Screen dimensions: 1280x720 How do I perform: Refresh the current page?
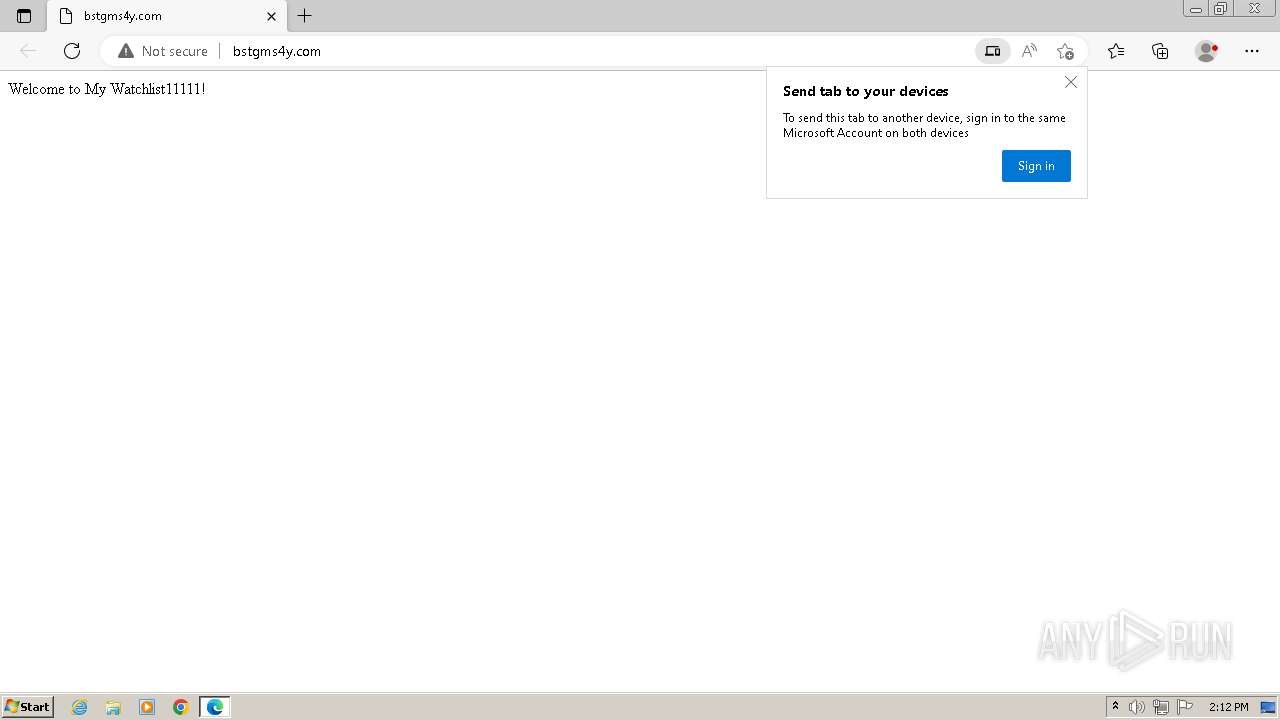tap(72, 51)
